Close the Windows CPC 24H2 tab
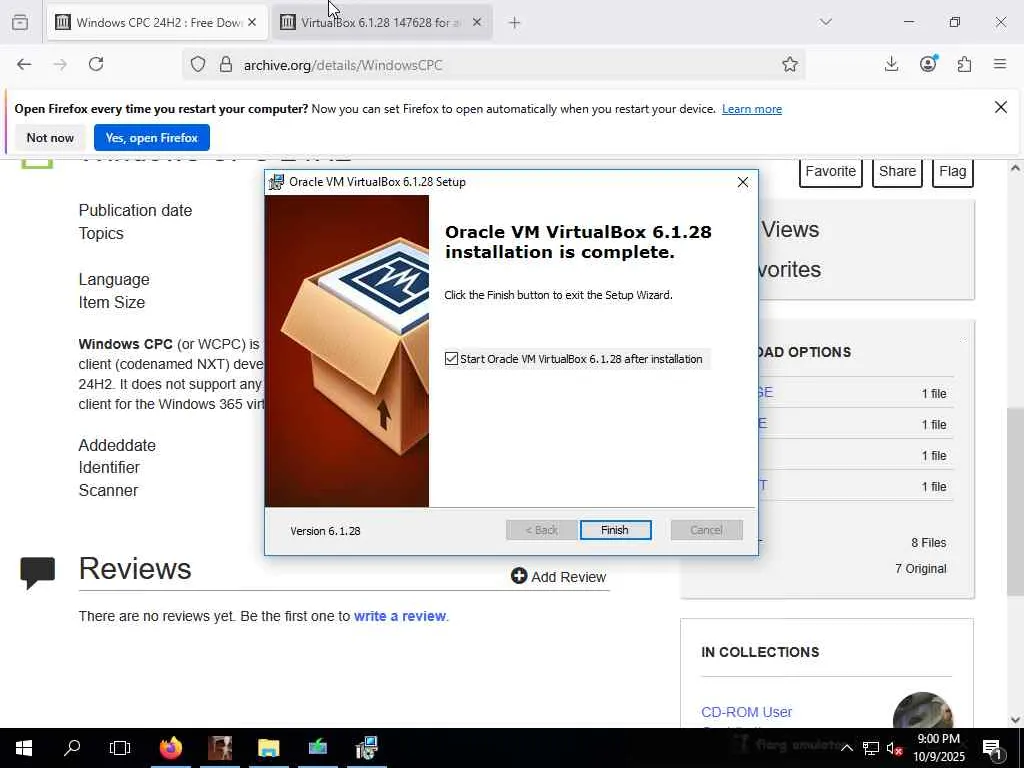The width and height of the screenshot is (1024, 768). tap(252, 22)
